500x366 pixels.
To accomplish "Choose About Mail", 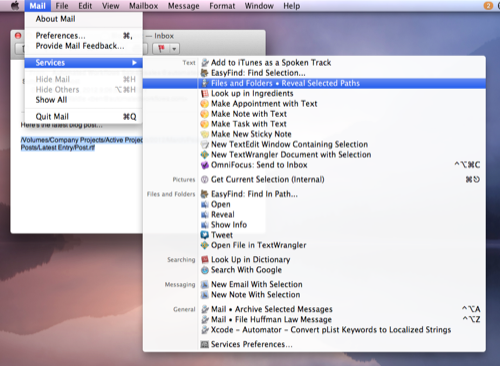I will 84,19.
